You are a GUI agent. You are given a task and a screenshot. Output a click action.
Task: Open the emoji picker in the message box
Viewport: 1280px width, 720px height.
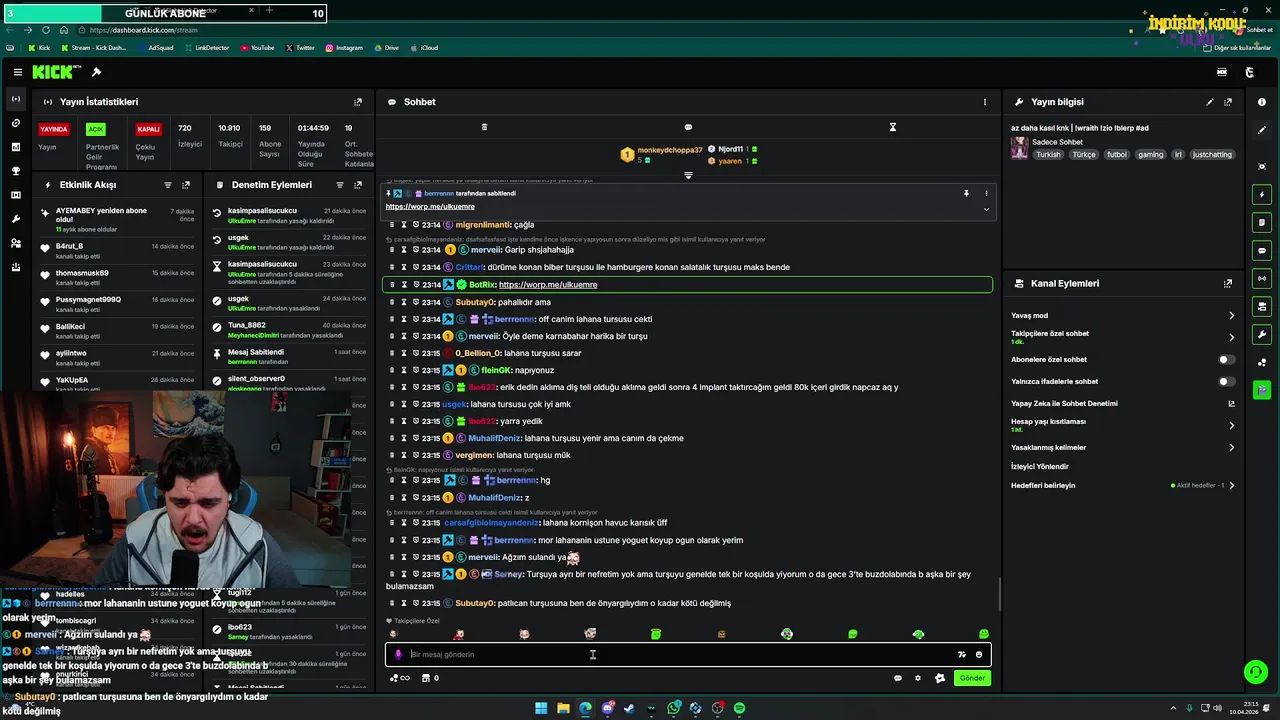click(x=979, y=654)
